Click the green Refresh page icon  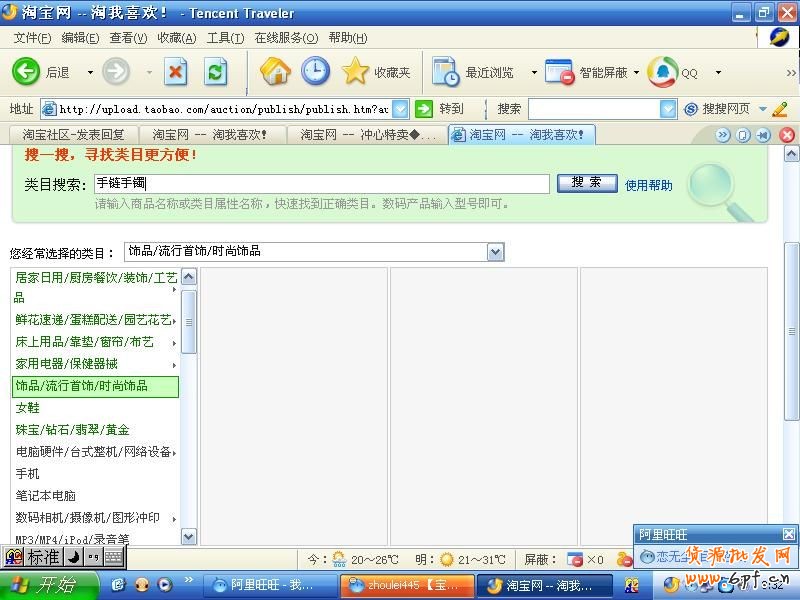click(x=215, y=71)
